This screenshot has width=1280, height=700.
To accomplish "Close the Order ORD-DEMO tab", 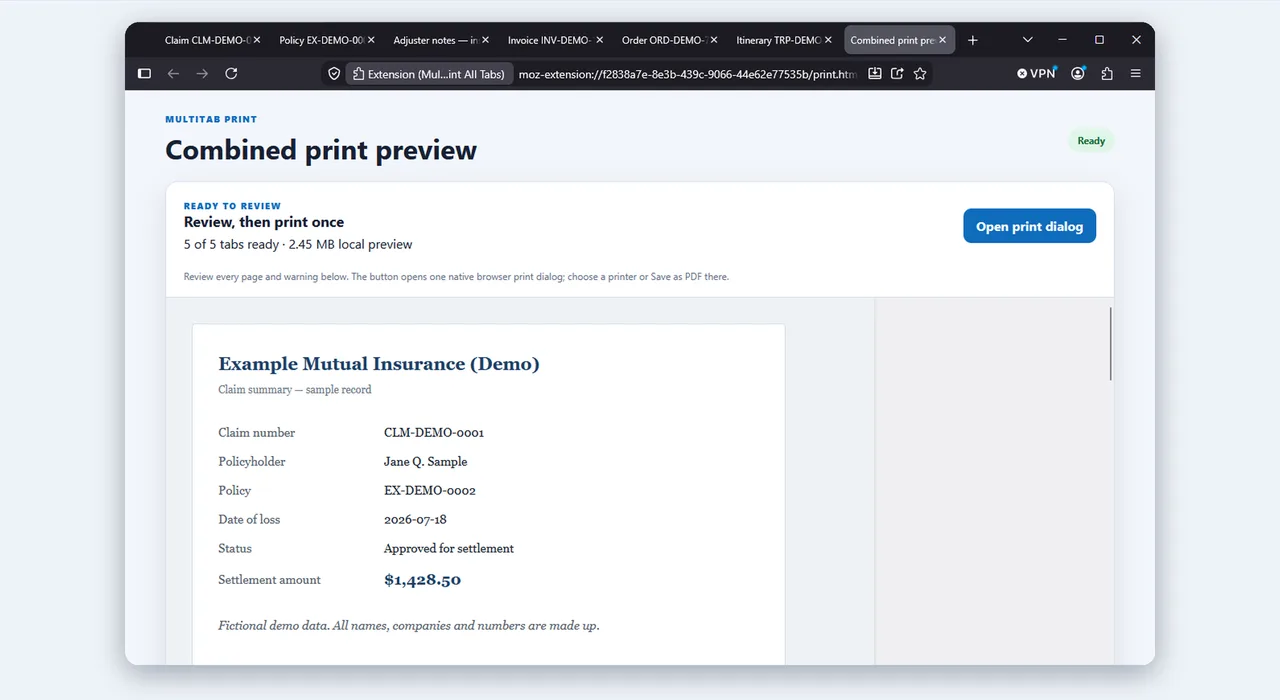I will [x=713, y=40].
